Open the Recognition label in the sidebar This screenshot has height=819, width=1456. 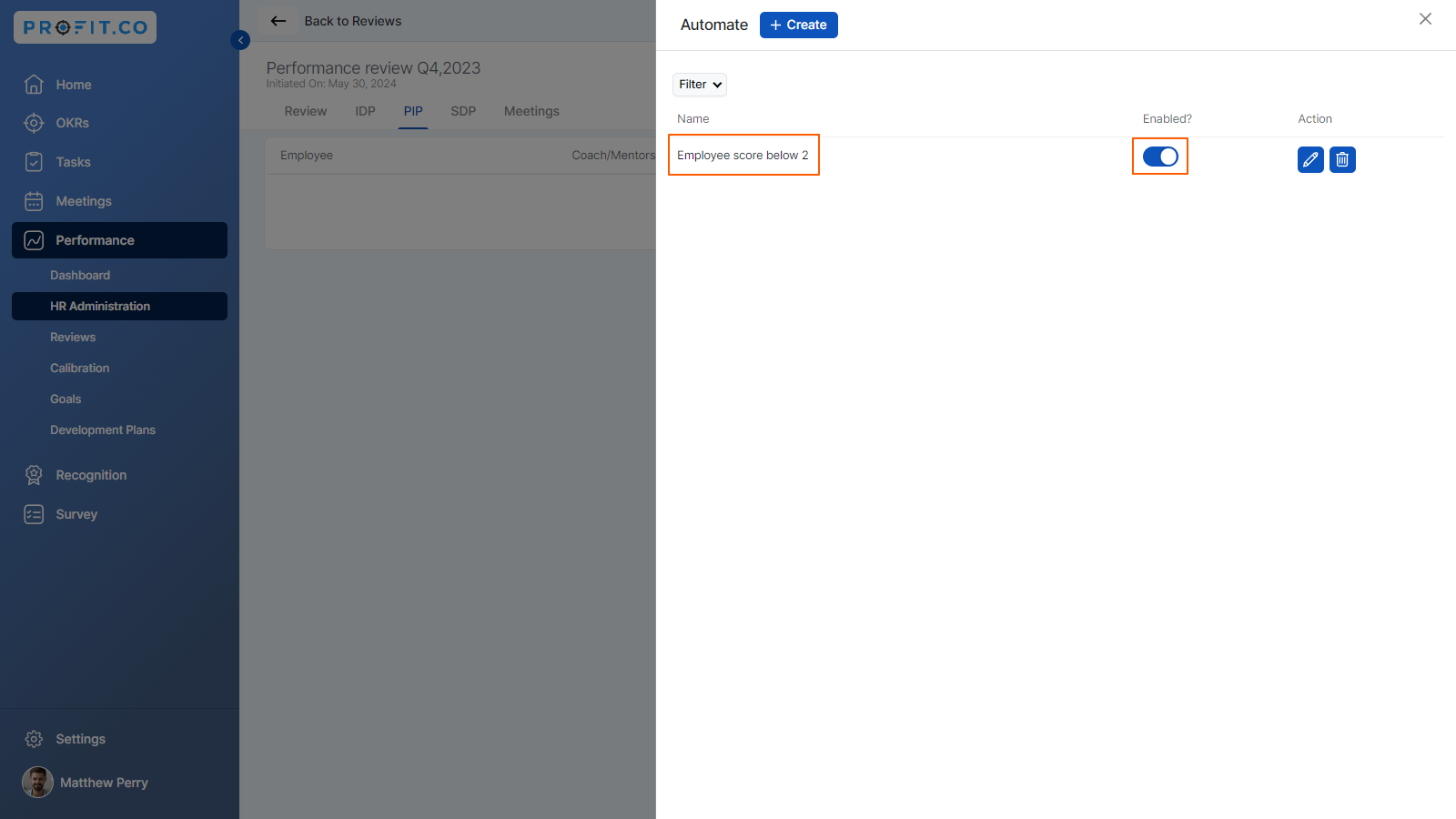coord(91,475)
